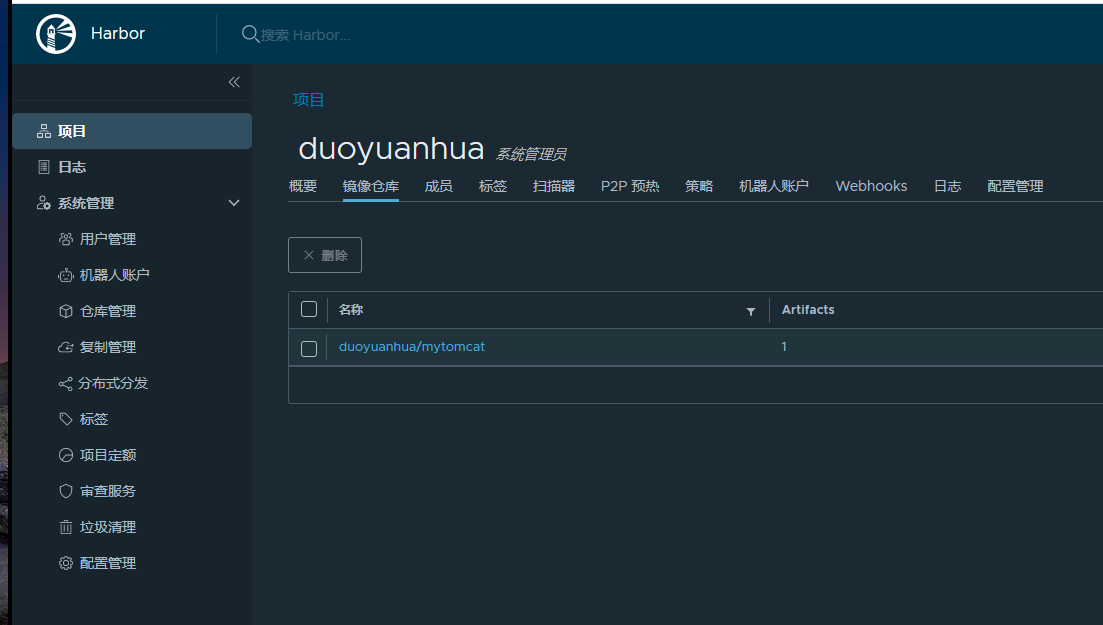
Task: Click the sidebar 机器人账户 robot icon
Action: 65,275
